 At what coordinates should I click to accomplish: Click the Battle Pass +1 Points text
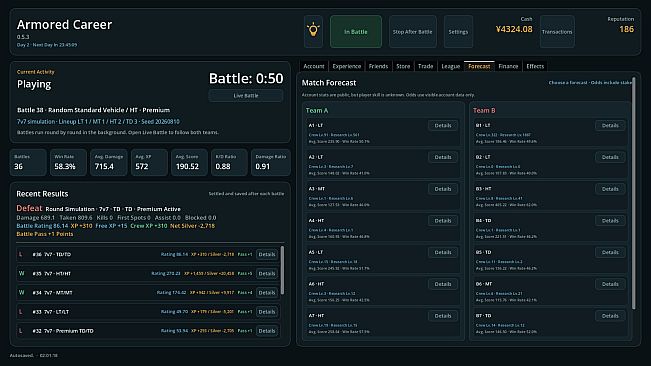pyautogui.click(x=45, y=234)
